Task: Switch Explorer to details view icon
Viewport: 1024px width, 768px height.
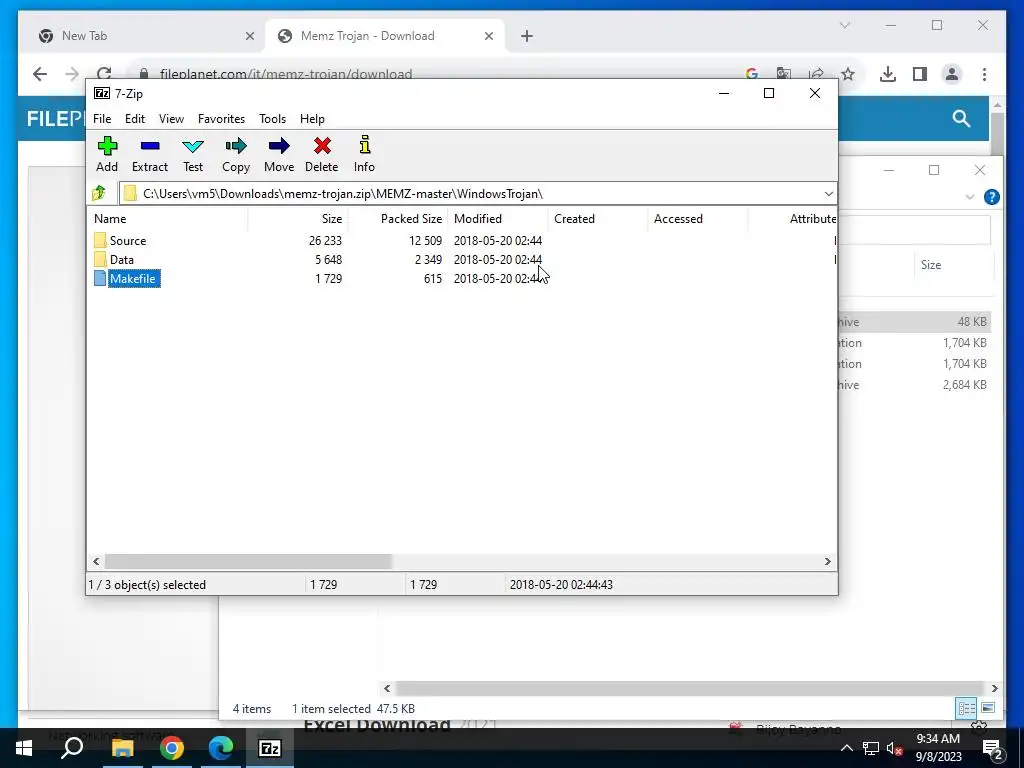Action: (967, 708)
